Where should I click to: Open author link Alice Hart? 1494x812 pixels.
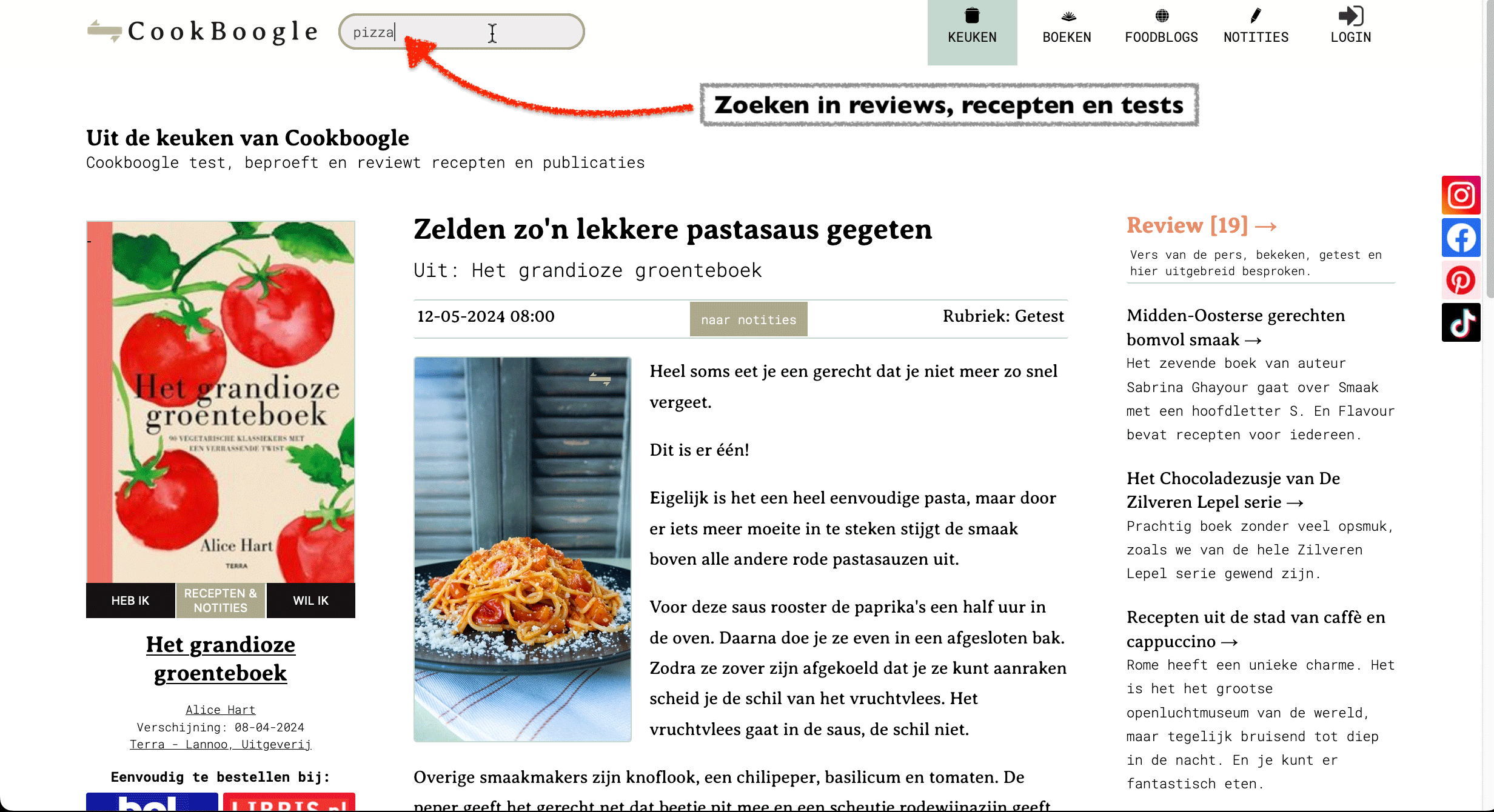point(221,710)
